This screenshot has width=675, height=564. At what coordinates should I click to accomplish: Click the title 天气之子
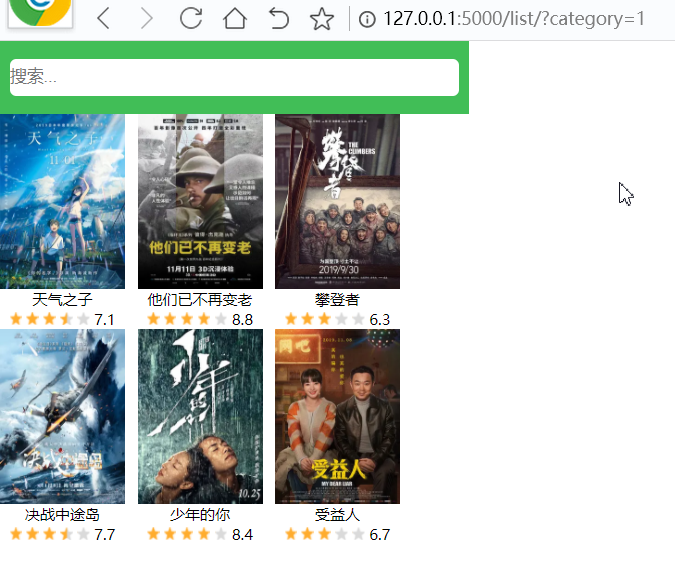tap(62, 300)
